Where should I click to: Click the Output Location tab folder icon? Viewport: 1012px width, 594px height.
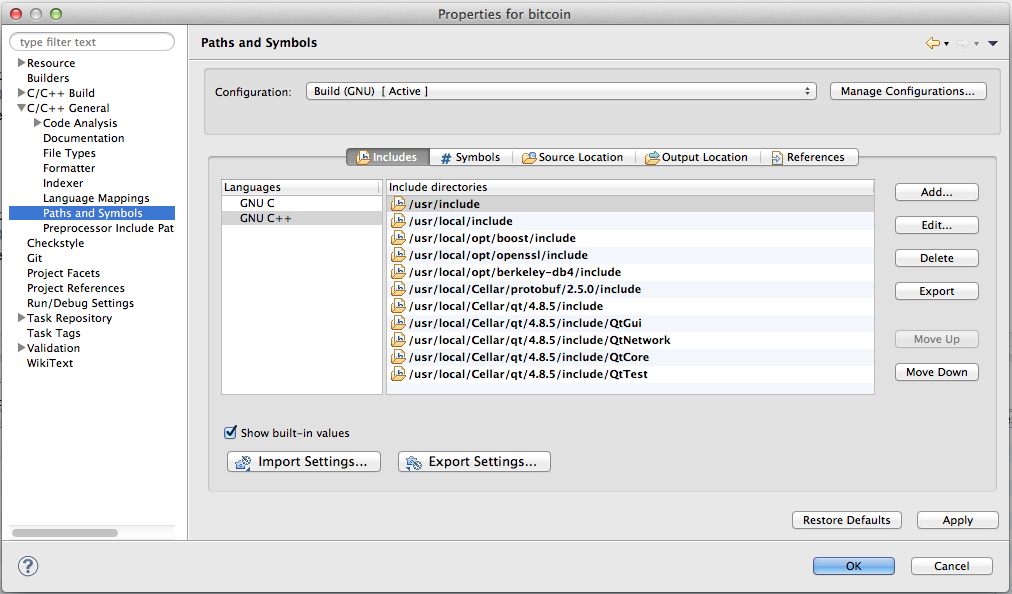[x=653, y=158]
